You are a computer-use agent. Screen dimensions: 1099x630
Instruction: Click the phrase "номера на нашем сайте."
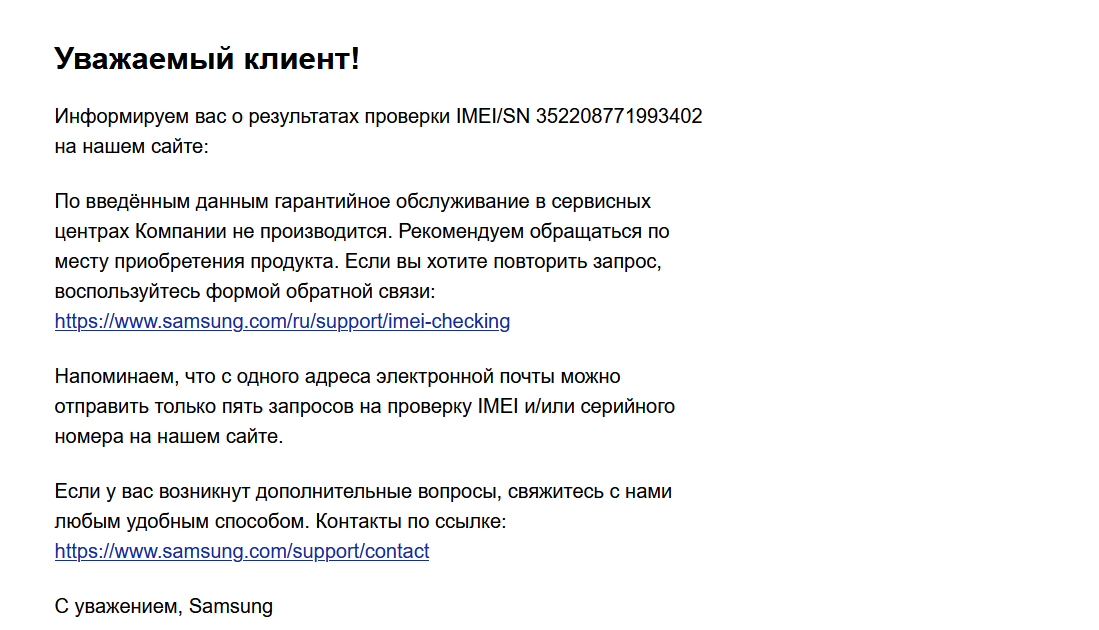point(169,437)
